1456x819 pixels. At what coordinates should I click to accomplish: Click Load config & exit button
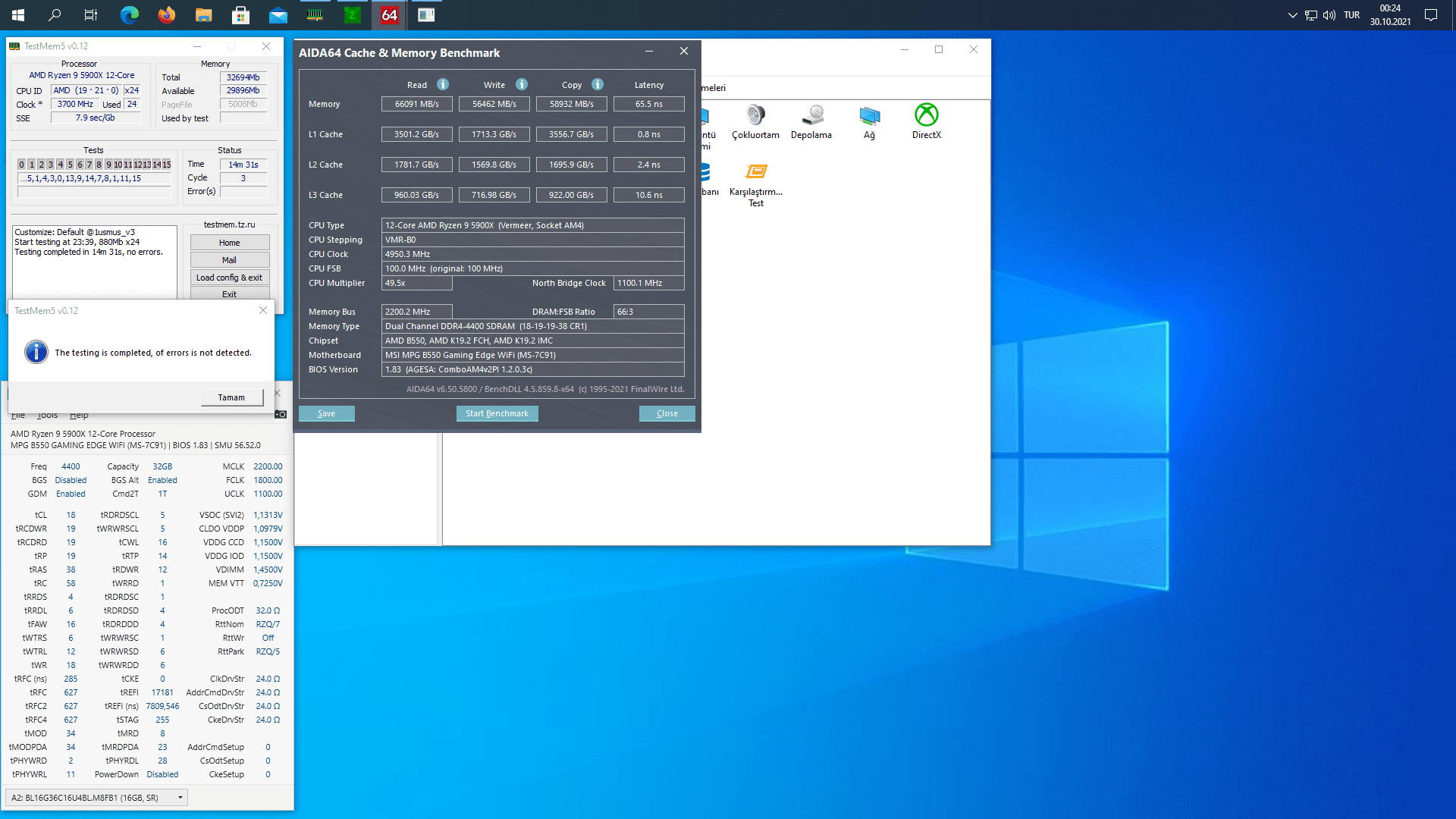229,278
